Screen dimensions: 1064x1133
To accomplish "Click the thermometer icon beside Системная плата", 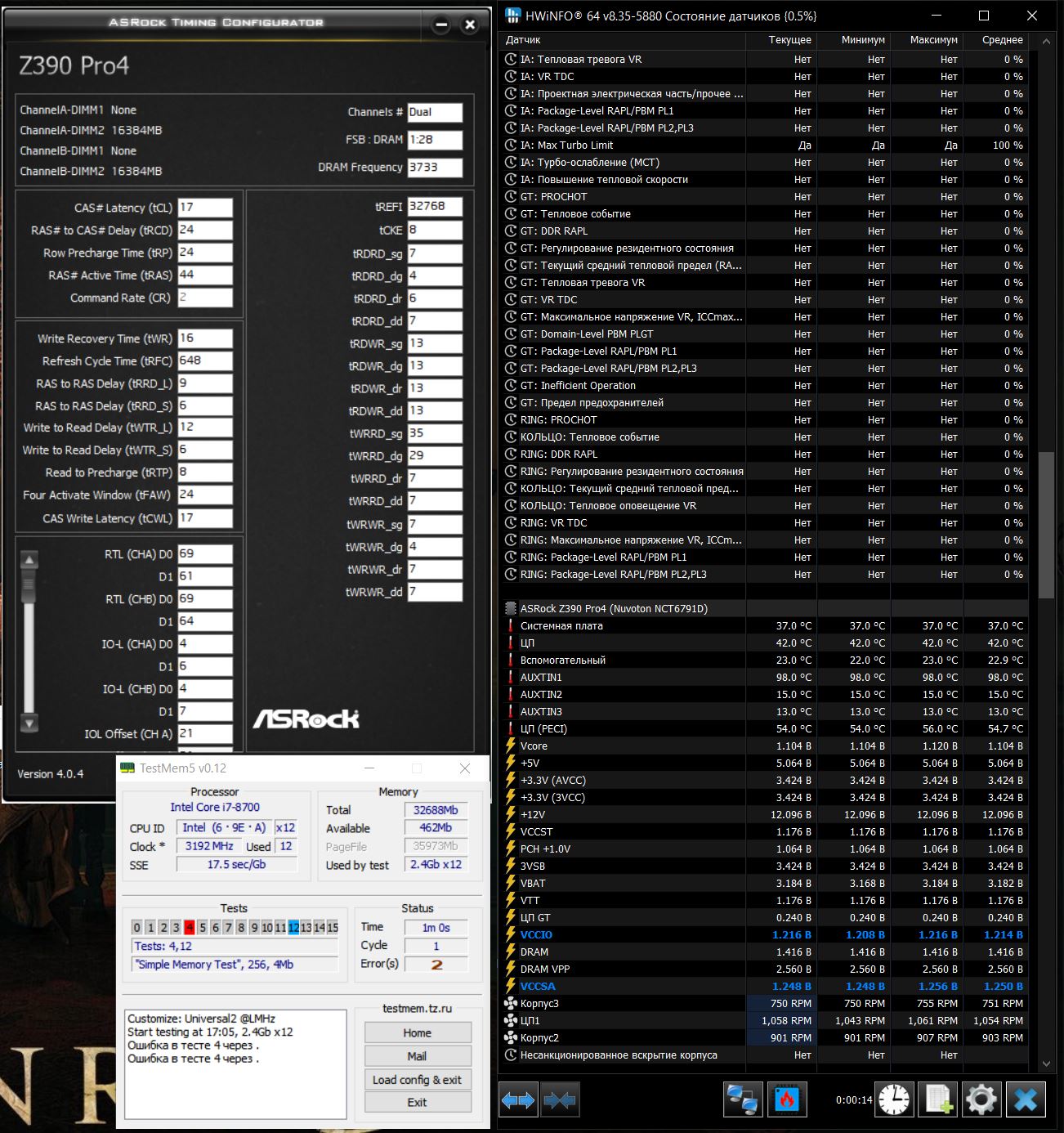I will click(x=511, y=626).
